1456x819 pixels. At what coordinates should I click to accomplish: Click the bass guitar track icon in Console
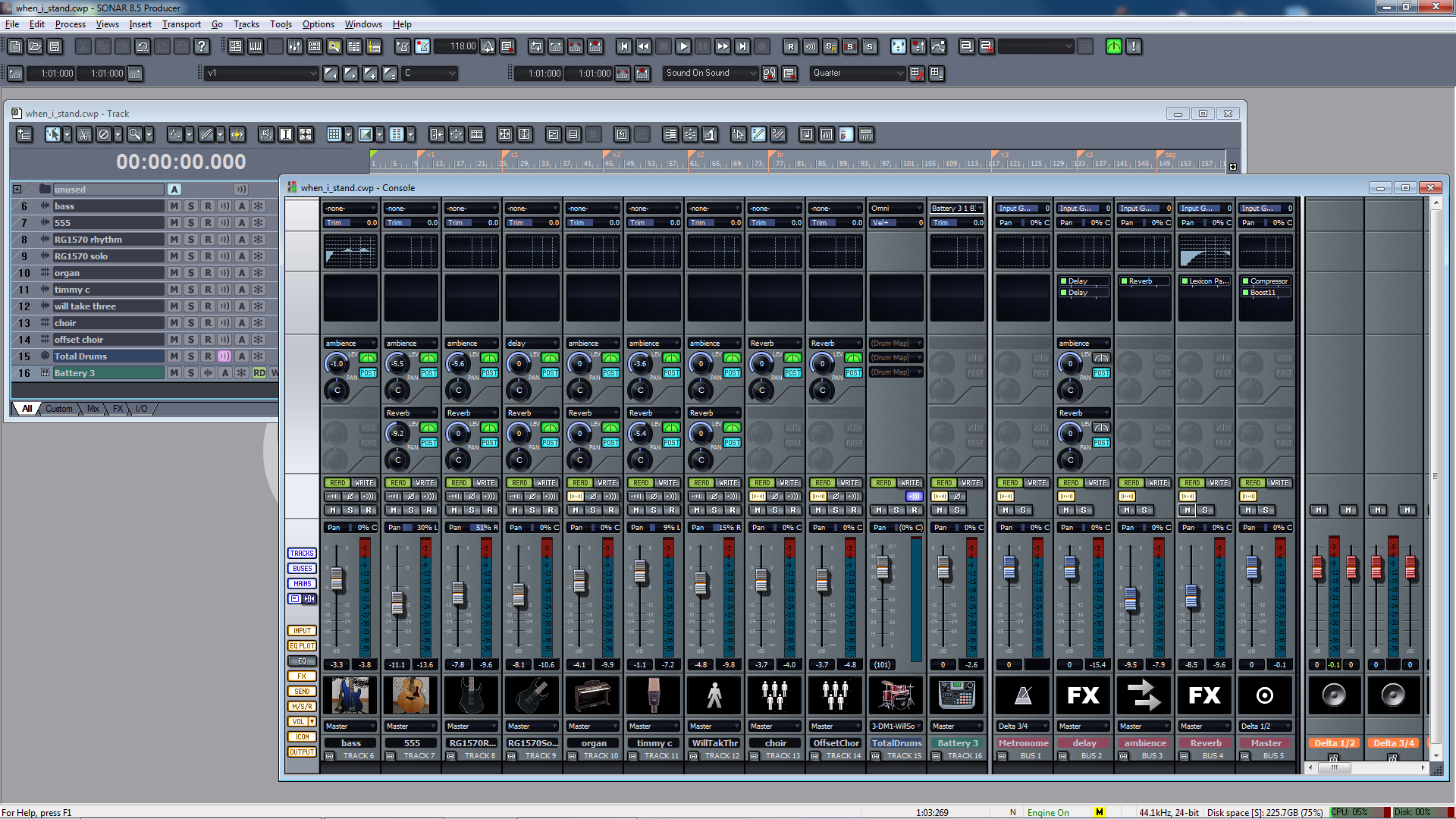pos(350,695)
